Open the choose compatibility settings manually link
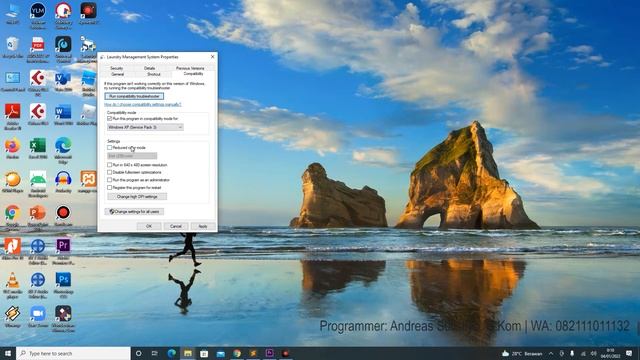Image resolution: width=640 pixels, height=360 pixels. click(x=142, y=104)
